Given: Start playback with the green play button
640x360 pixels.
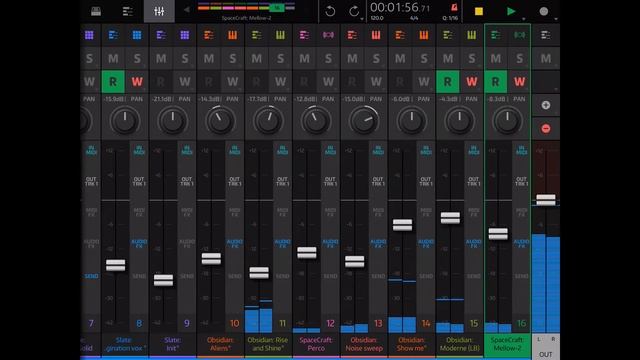Looking at the screenshot, I should (x=511, y=11).
